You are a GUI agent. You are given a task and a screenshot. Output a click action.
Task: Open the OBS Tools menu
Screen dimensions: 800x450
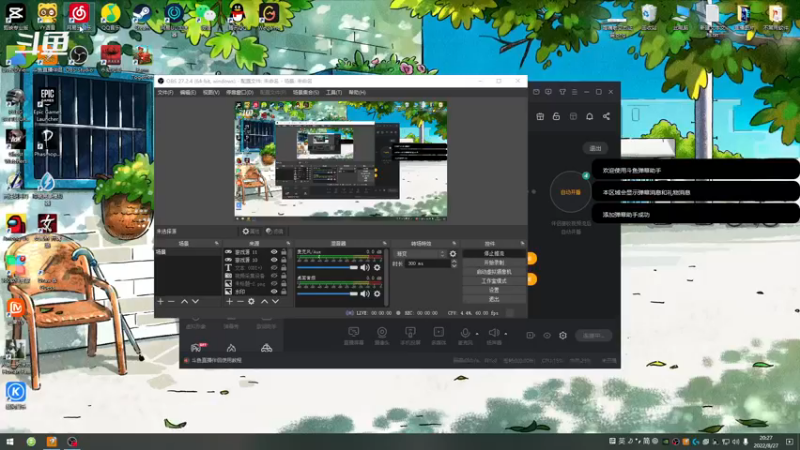point(334,92)
